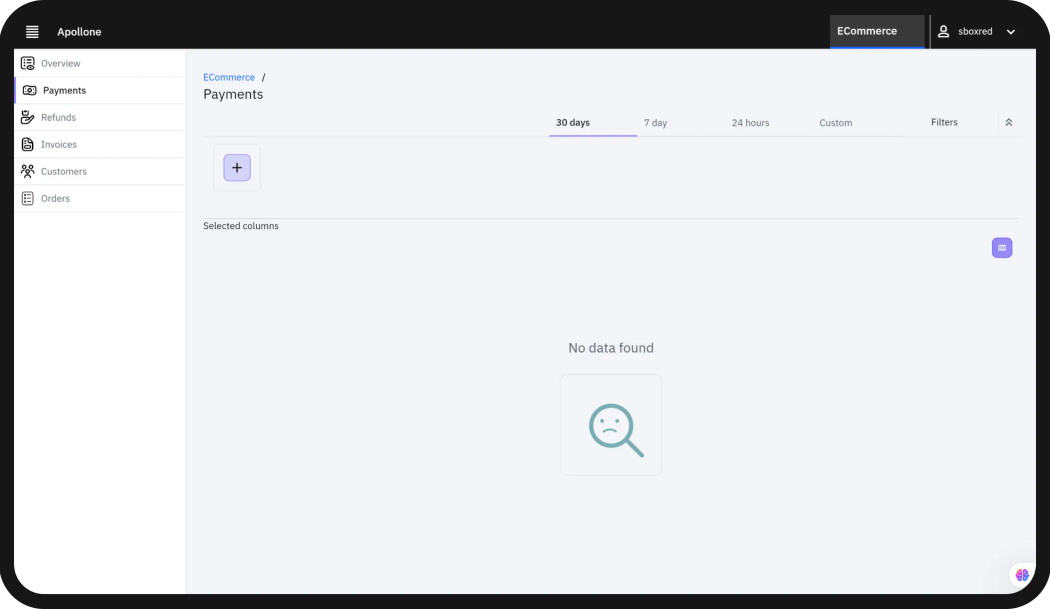Screen dimensions: 1050x609
Task: Open Refunds via its hand icon
Action: tap(27, 117)
